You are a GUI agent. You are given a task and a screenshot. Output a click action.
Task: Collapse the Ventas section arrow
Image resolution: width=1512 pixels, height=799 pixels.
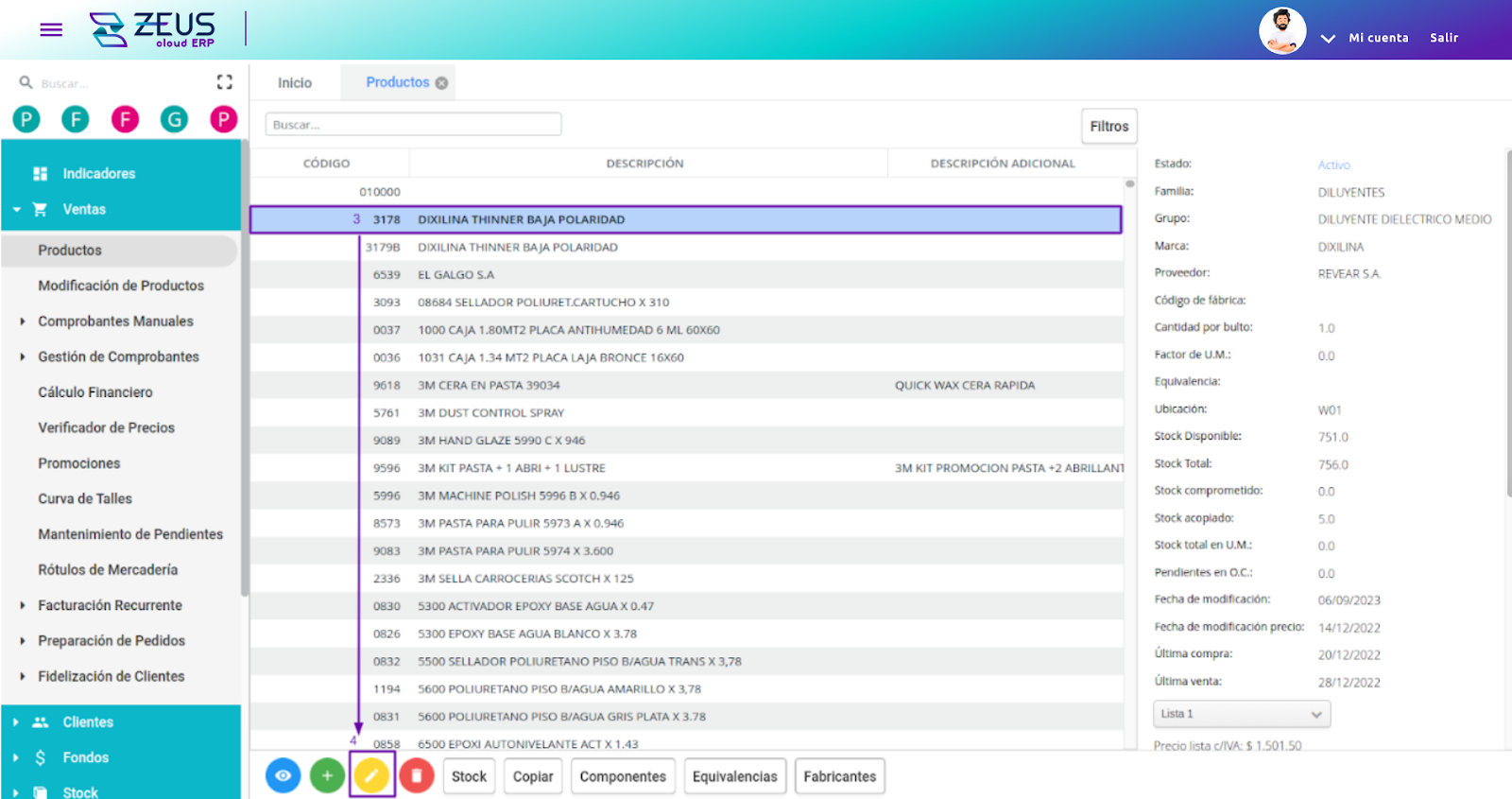tap(17, 210)
